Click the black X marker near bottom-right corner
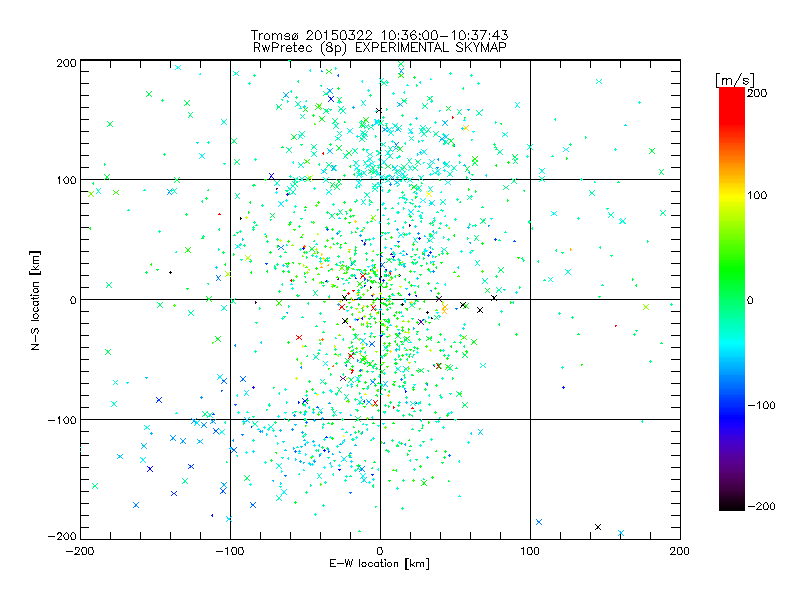Screen dimensions: 800x600 598,527
